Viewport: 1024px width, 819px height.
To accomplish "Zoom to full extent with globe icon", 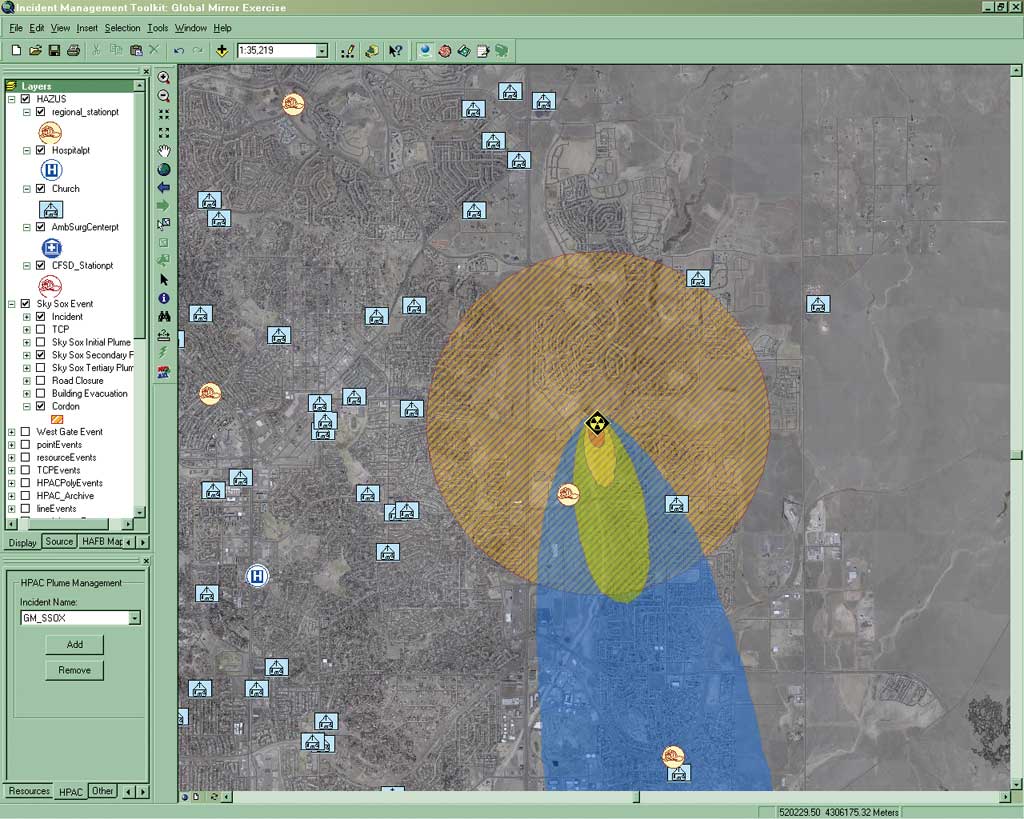I will click(x=164, y=169).
